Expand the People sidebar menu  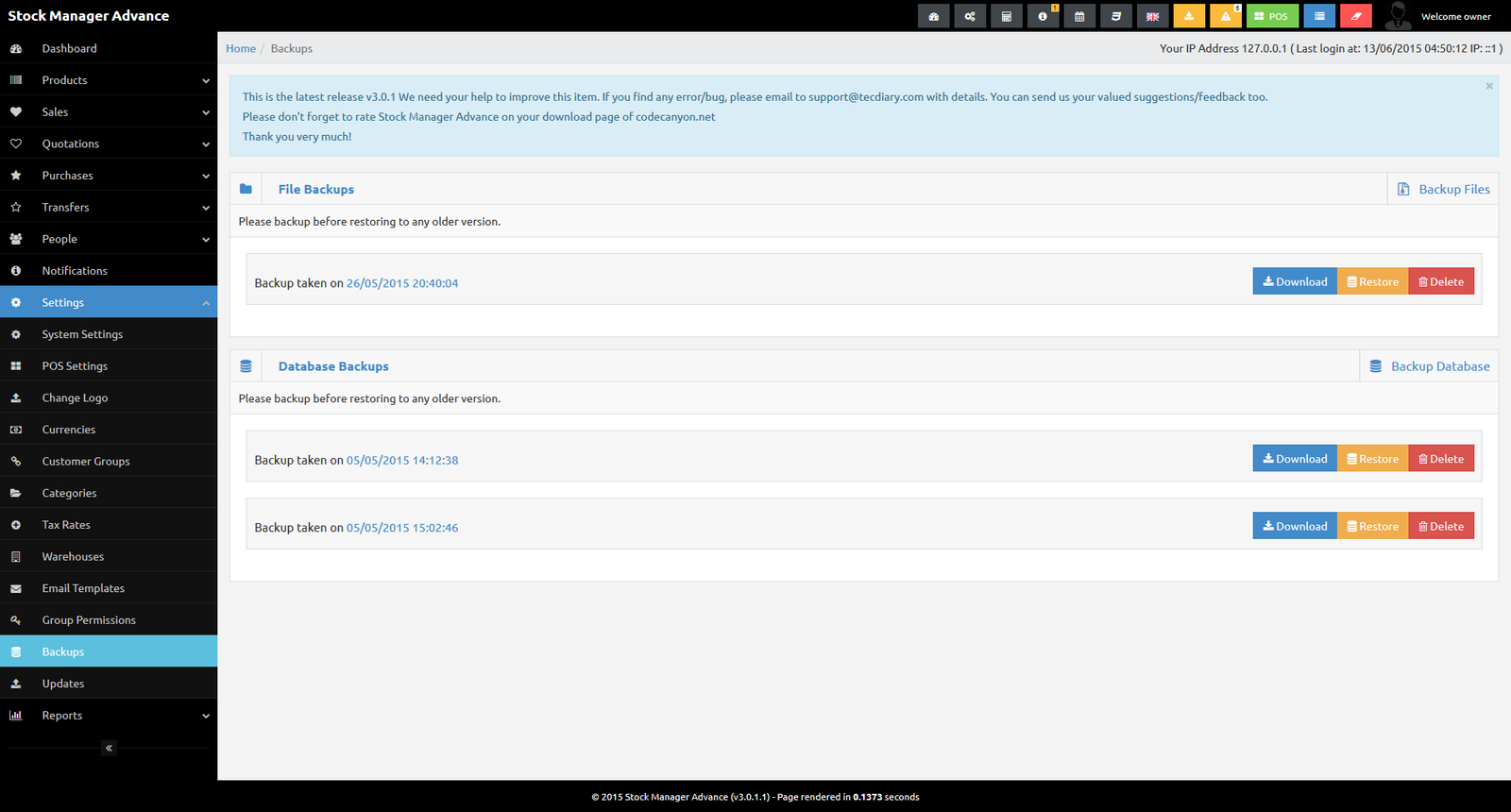109,240
